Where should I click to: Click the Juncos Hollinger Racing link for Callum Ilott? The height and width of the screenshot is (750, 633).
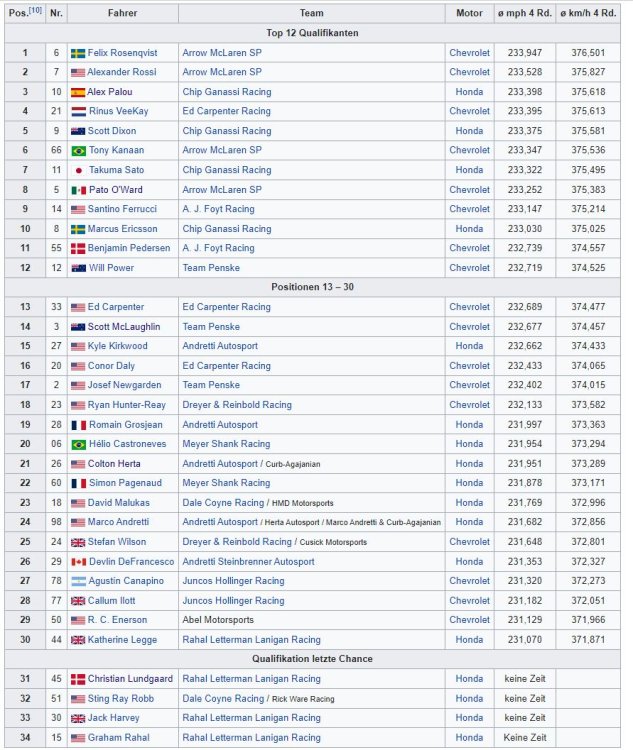[233, 600]
